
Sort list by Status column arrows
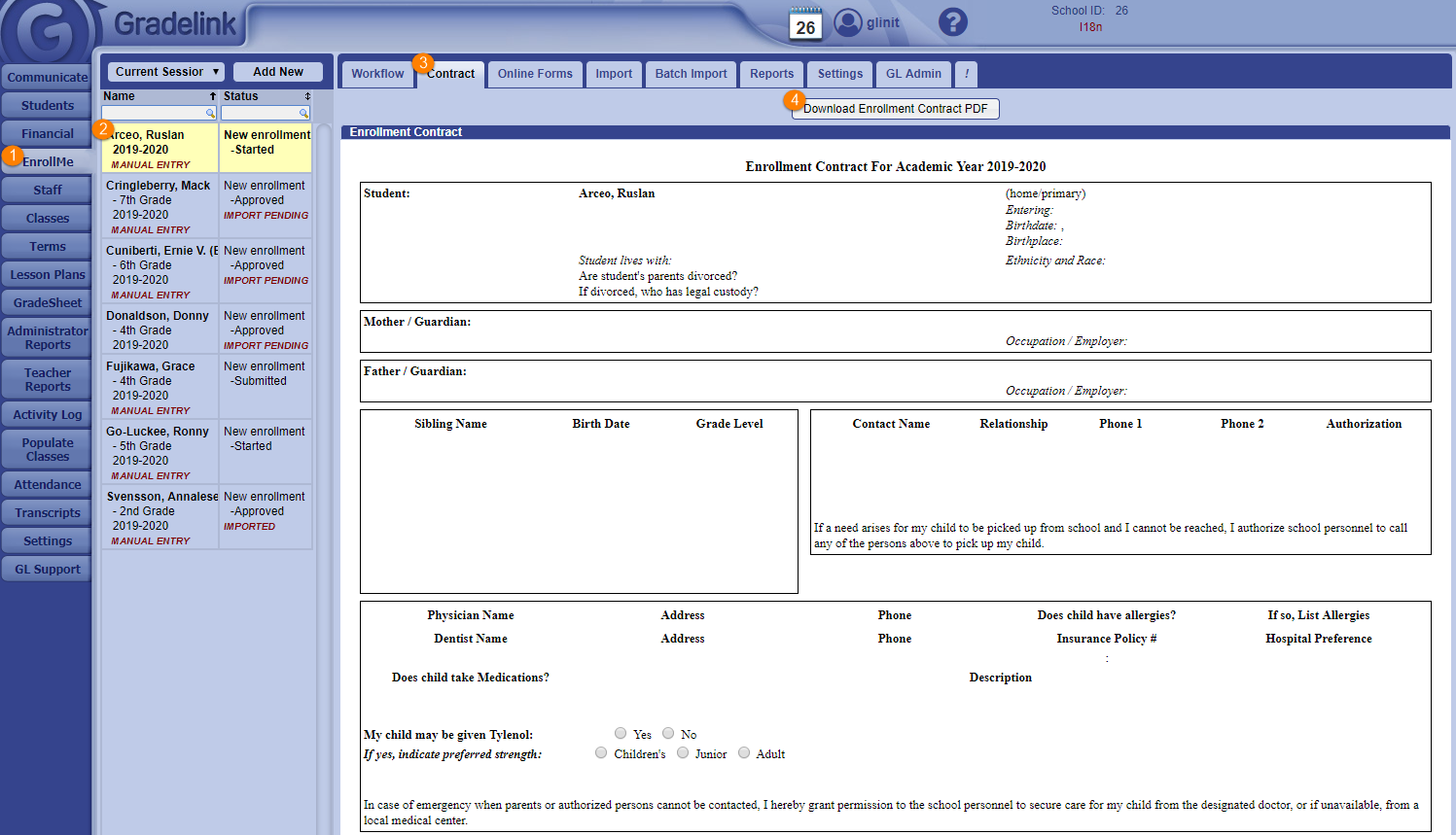pyautogui.click(x=307, y=96)
